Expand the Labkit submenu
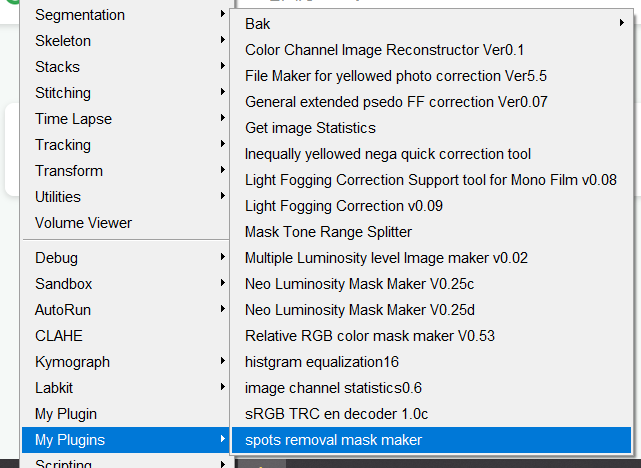 pyautogui.click(x=55, y=388)
